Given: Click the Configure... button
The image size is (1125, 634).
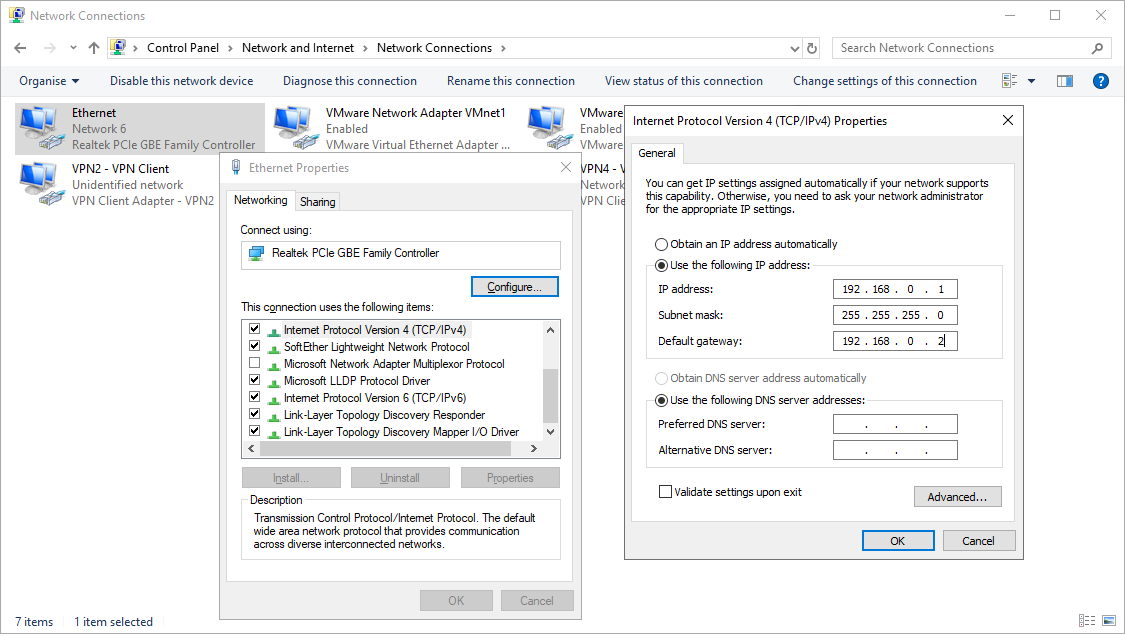Looking at the screenshot, I should click(x=514, y=287).
